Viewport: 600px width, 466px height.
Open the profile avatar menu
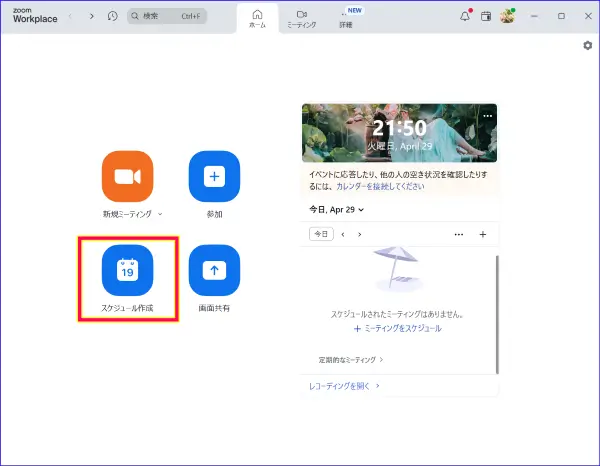point(507,16)
